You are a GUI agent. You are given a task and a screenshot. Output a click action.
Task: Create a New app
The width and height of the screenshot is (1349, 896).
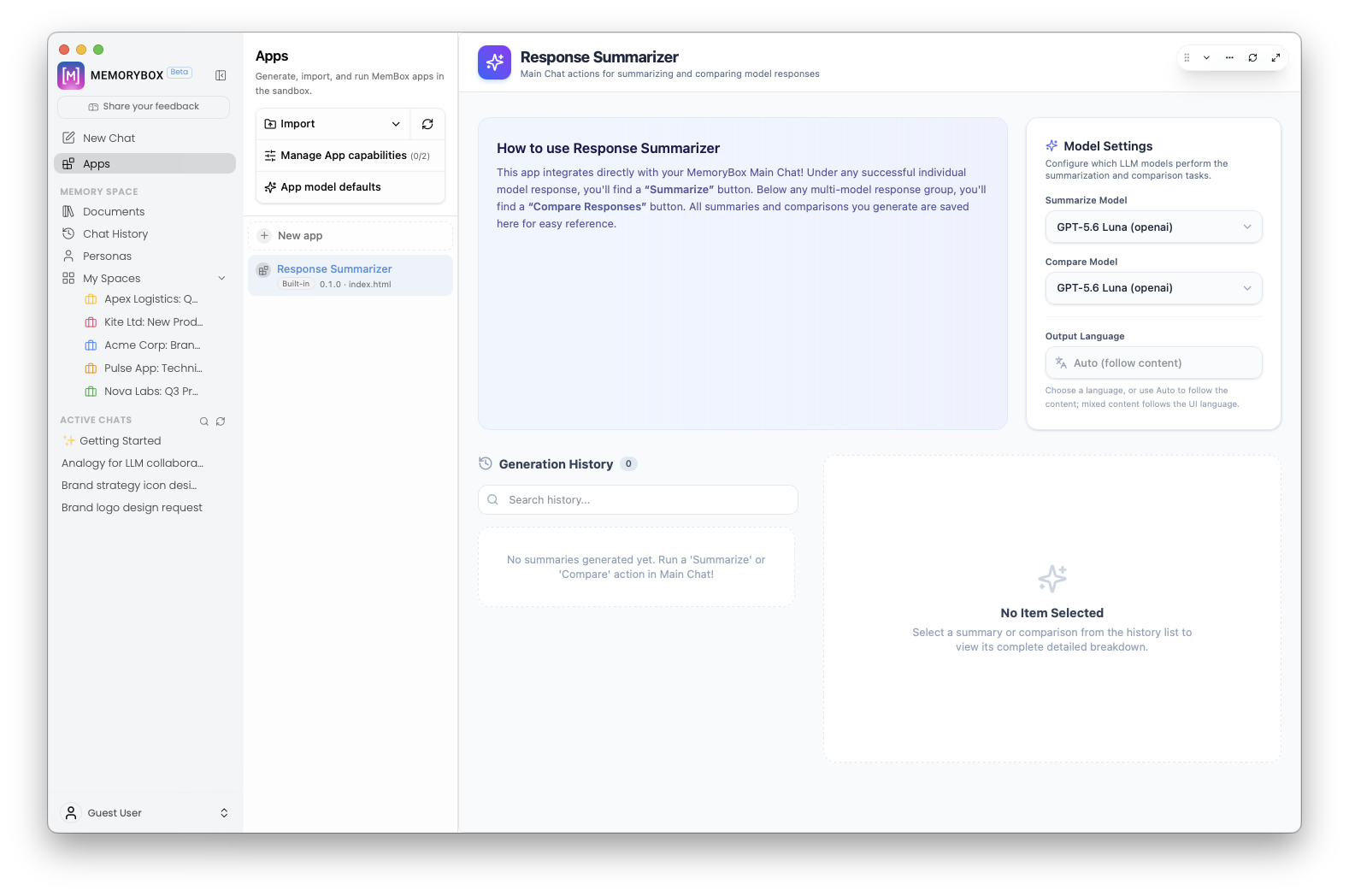(x=351, y=236)
